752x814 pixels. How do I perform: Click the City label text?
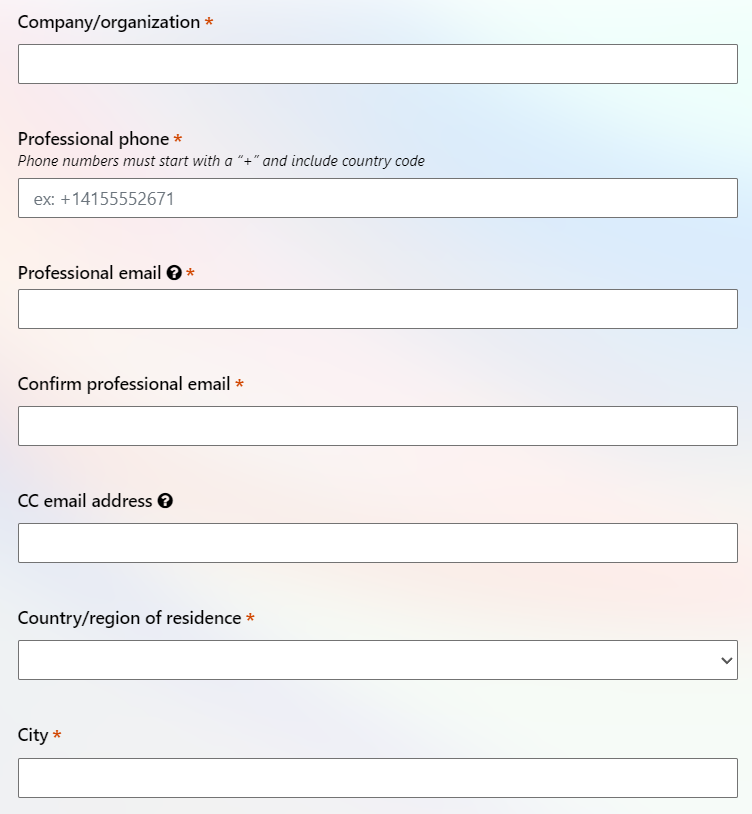click(33, 736)
